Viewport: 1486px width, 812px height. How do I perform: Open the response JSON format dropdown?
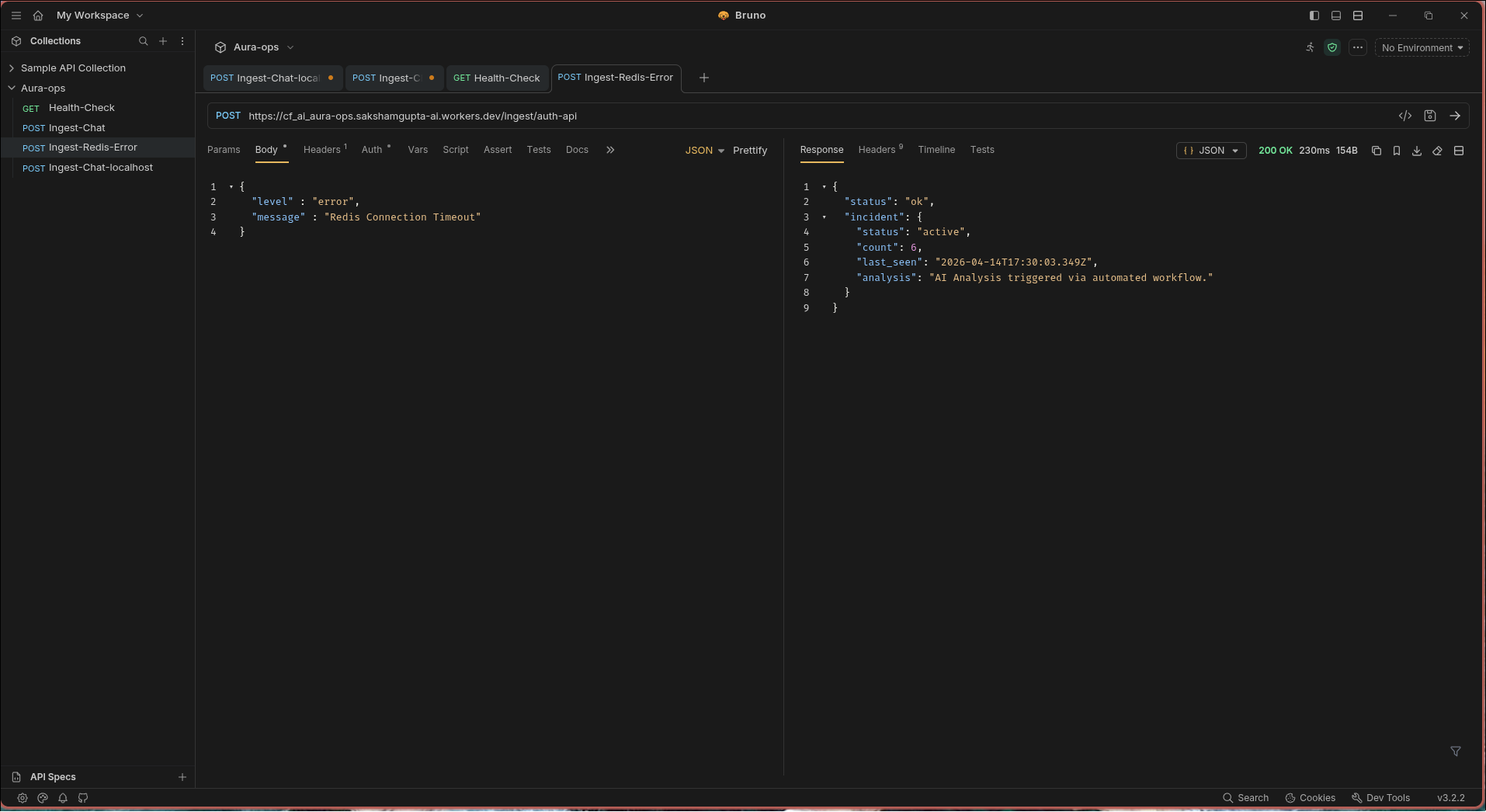pyautogui.click(x=1210, y=151)
